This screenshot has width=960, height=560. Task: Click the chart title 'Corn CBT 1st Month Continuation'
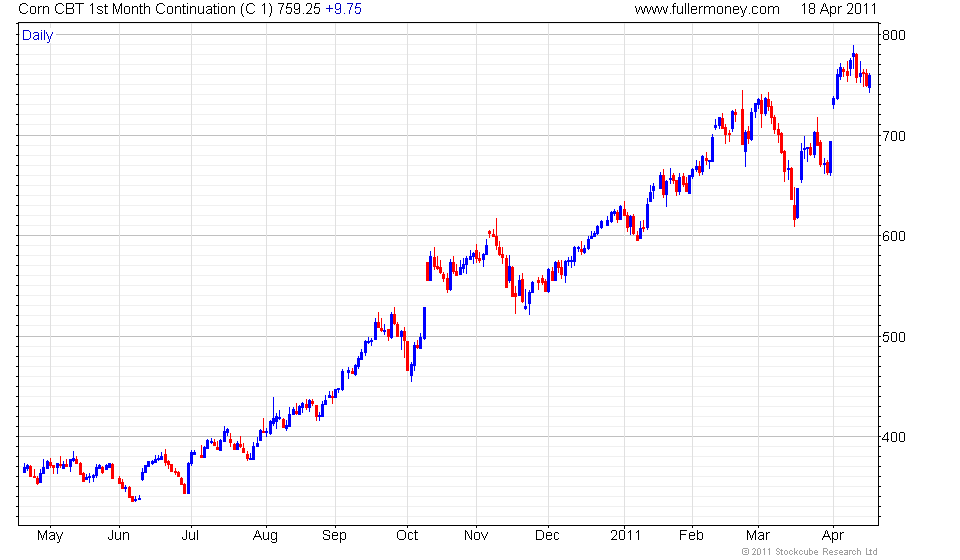(127, 9)
